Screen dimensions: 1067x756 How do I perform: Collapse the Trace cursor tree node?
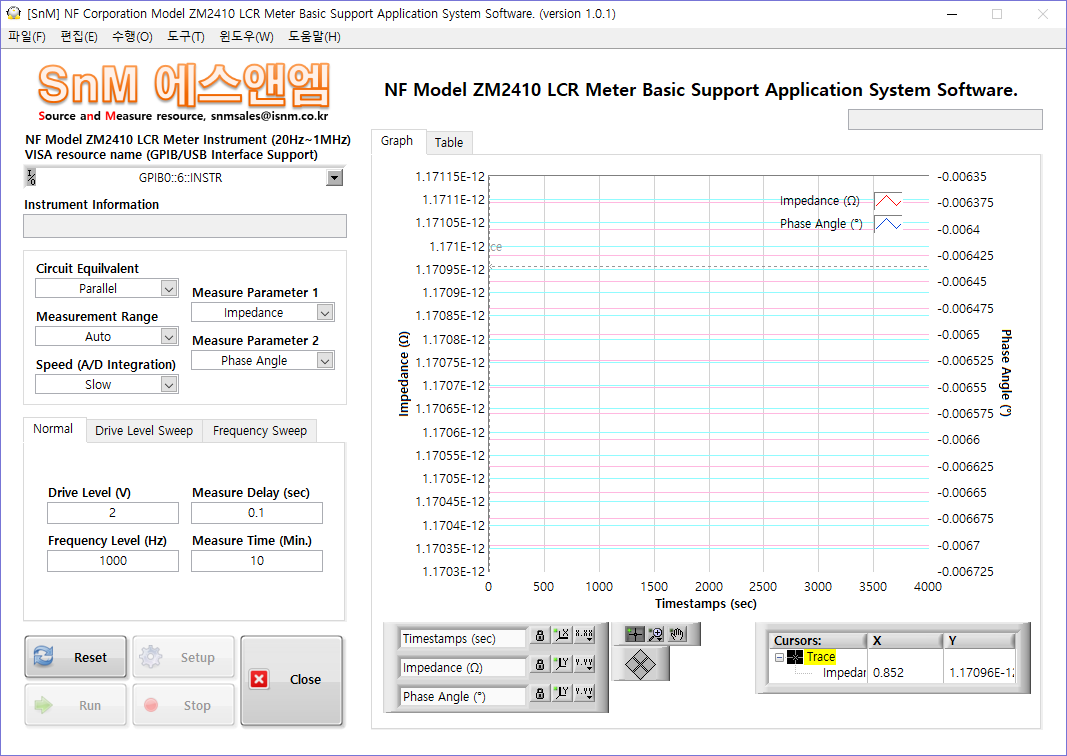779,657
